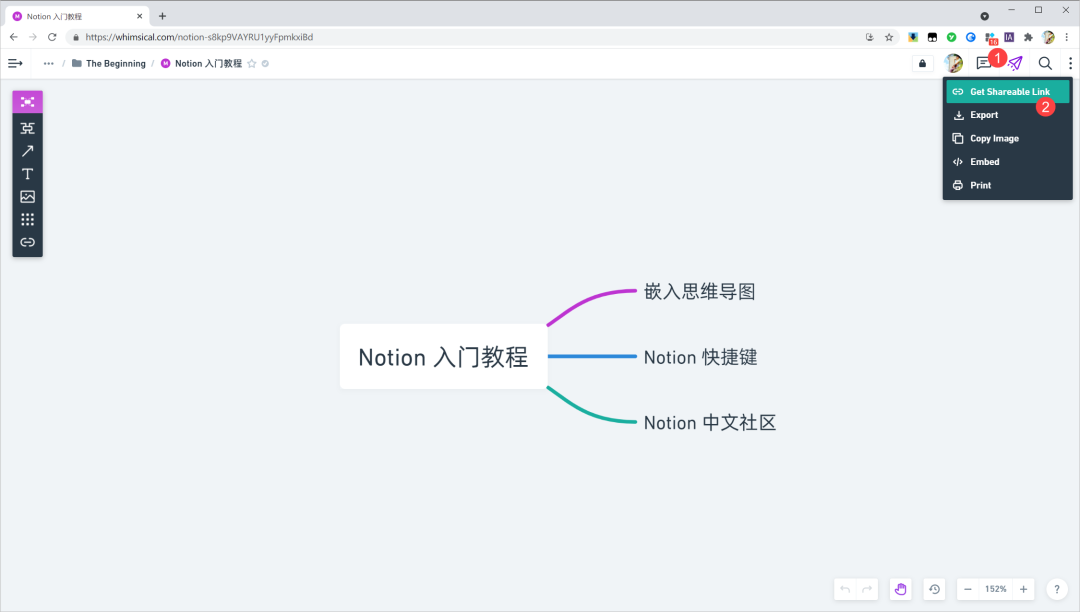Select the mind map node tool
1080x612 pixels.
[x=28, y=102]
